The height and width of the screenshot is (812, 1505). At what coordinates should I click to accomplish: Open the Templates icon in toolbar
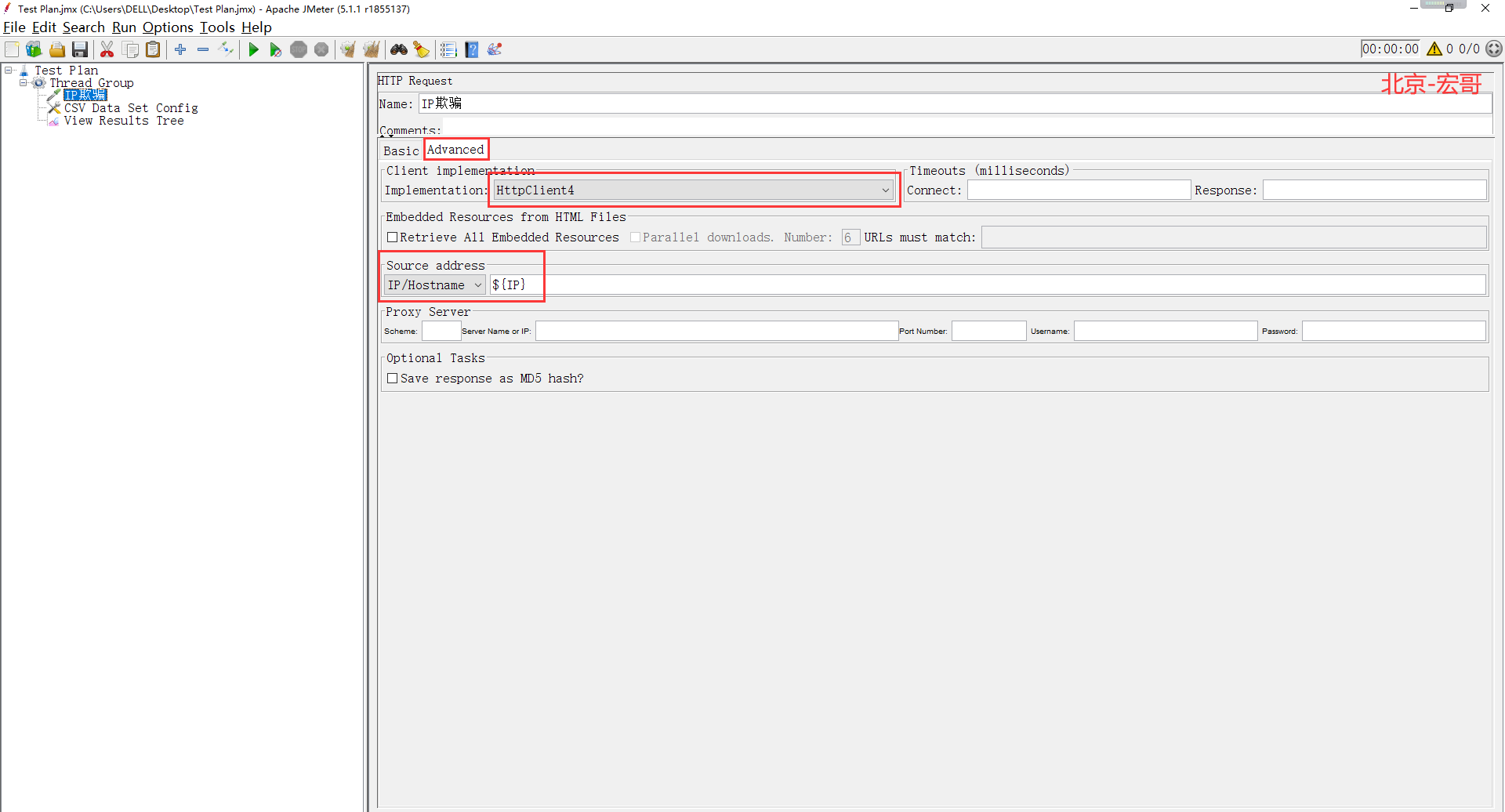click(x=34, y=49)
